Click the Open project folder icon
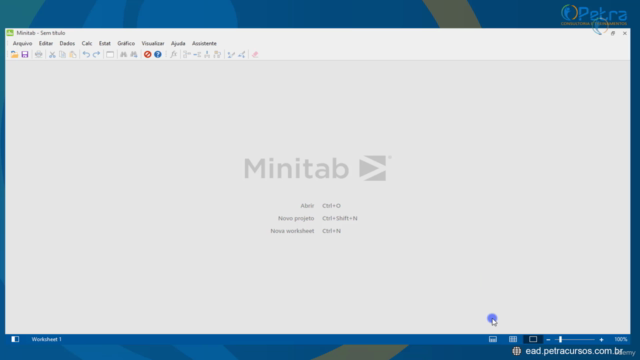This screenshot has height=360, width=640. pos(14,54)
